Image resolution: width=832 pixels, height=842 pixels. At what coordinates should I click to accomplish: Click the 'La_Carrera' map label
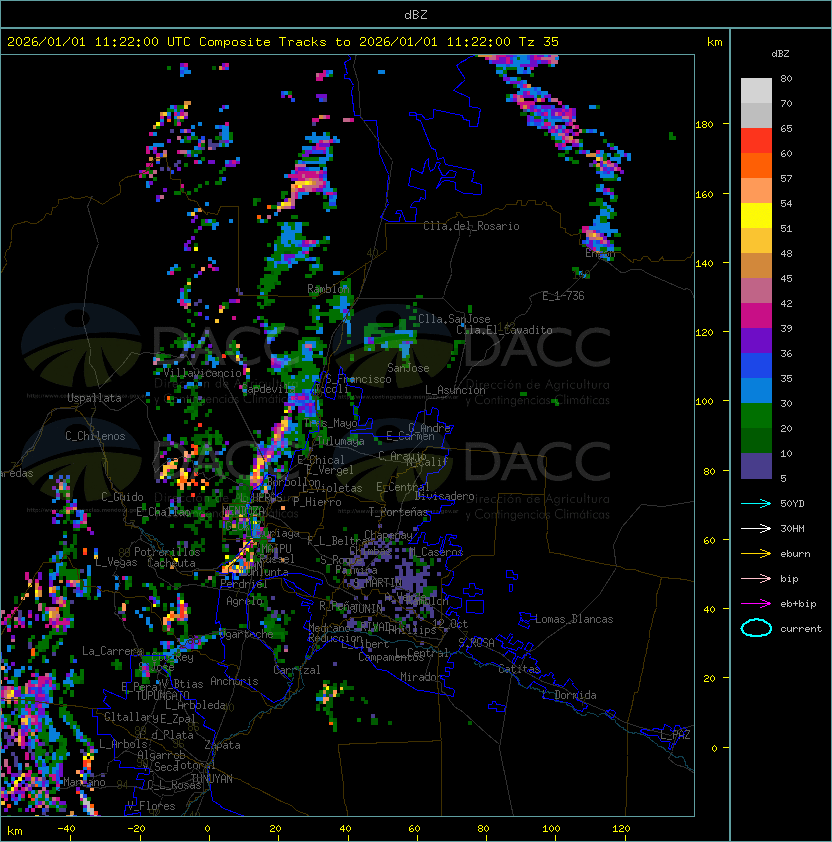(112, 651)
